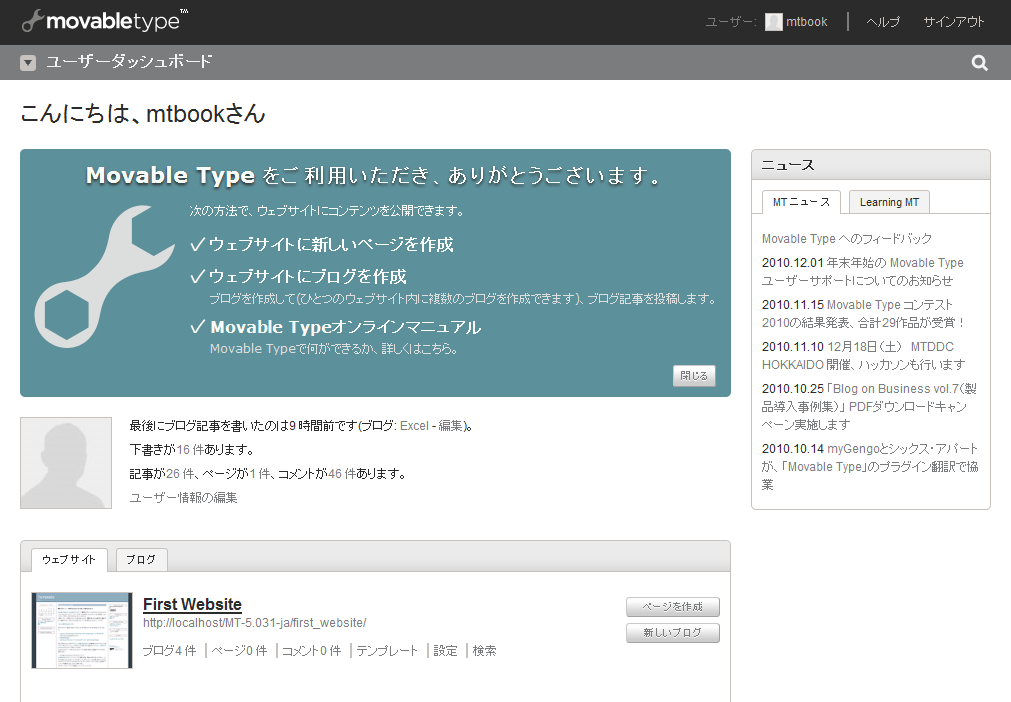Open the 2010.12.01 year-end support news
The image size is (1011, 702).
tap(863, 272)
